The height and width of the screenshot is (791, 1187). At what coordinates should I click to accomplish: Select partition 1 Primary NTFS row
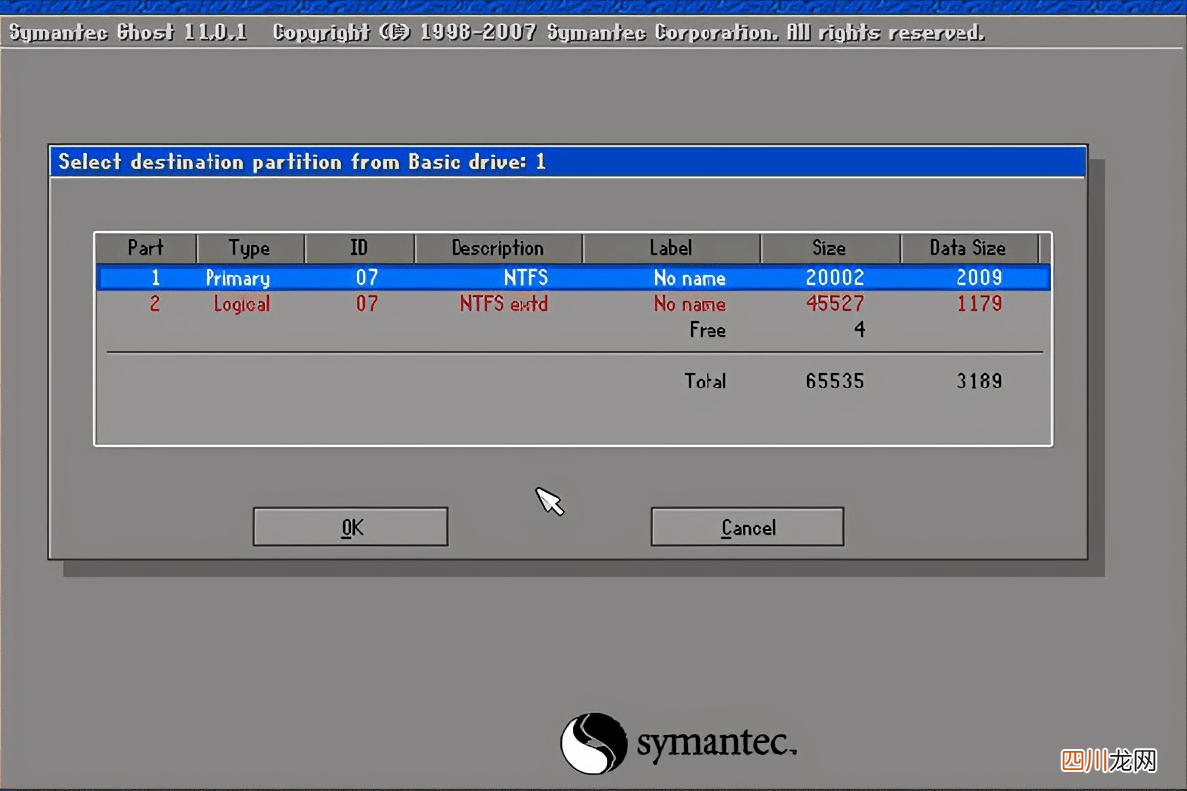(x=573, y=278)
